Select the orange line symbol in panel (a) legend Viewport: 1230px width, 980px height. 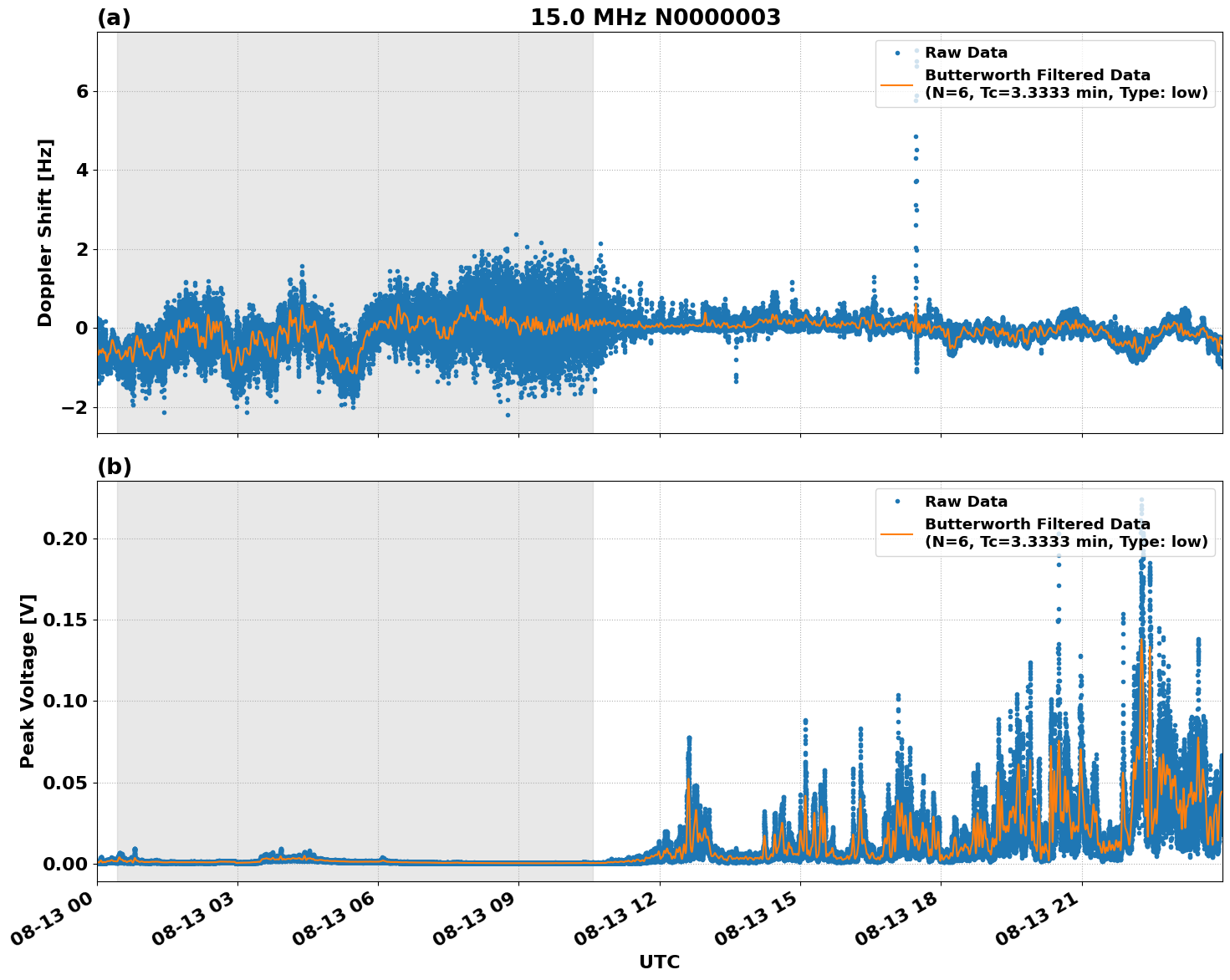pyautogui.click(x=901, y=86)
